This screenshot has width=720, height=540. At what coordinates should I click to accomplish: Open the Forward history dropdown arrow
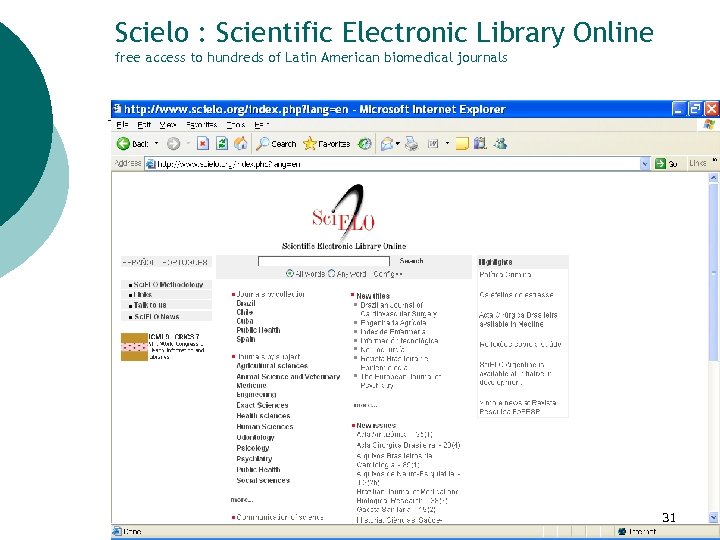point(188,144)
